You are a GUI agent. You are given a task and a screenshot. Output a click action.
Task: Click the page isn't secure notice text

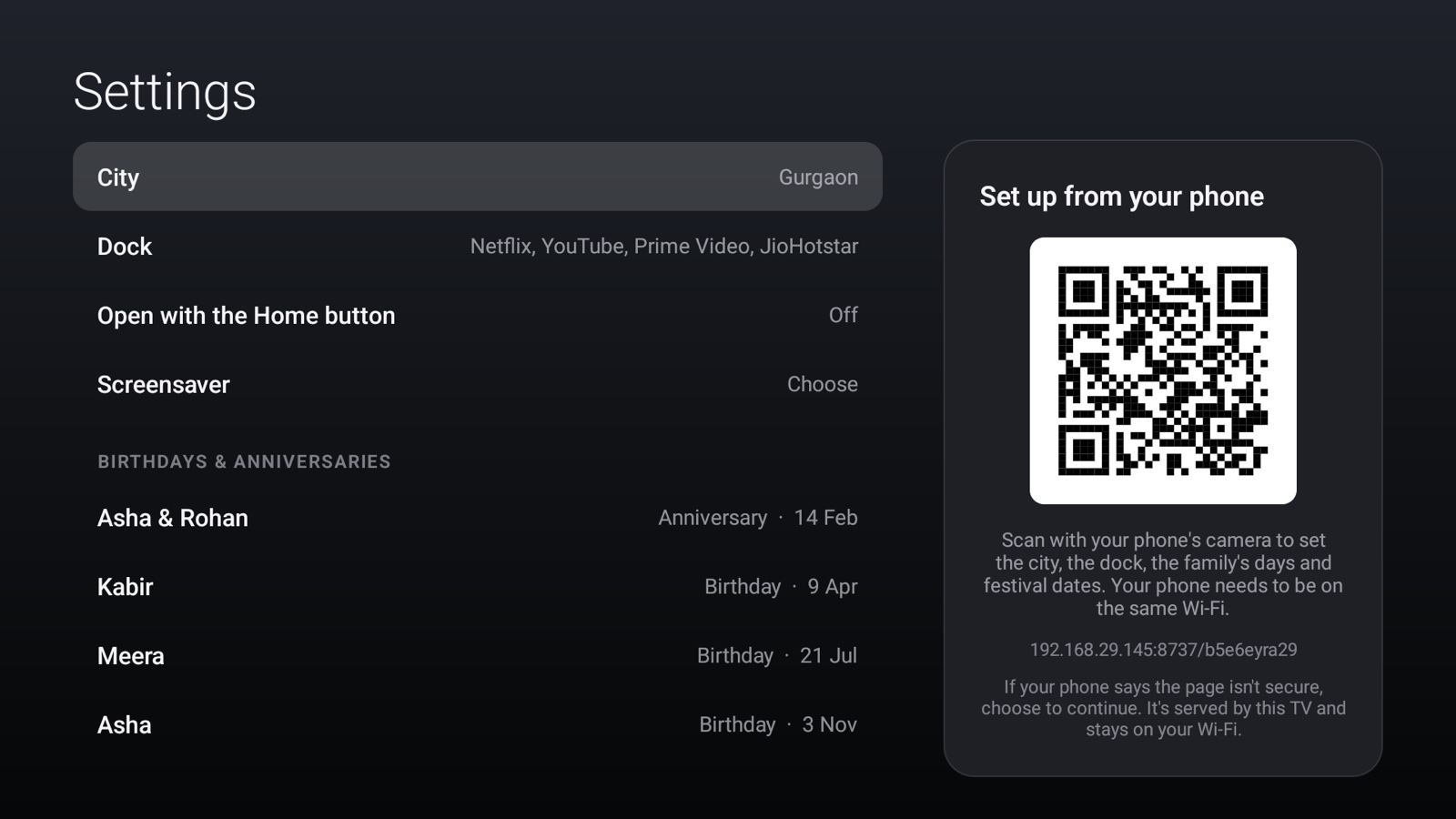pyautogui.click(x=1163, y=708)
